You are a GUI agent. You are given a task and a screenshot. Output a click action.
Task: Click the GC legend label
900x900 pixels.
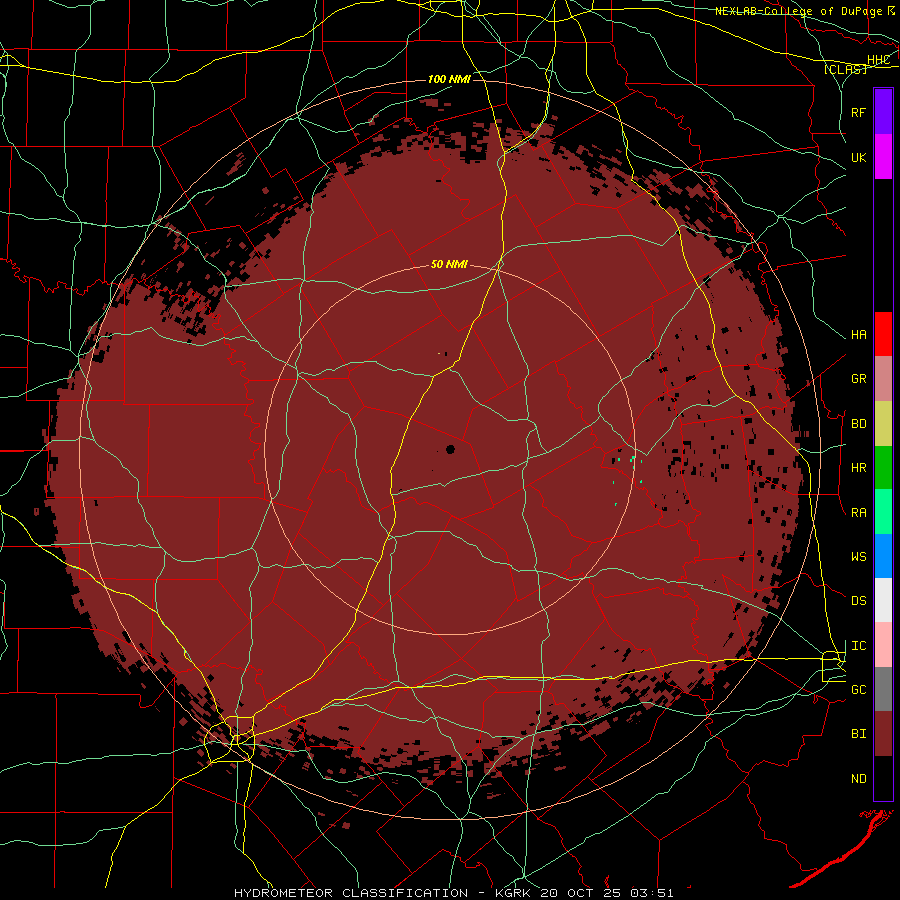click(x=858, y=690)
